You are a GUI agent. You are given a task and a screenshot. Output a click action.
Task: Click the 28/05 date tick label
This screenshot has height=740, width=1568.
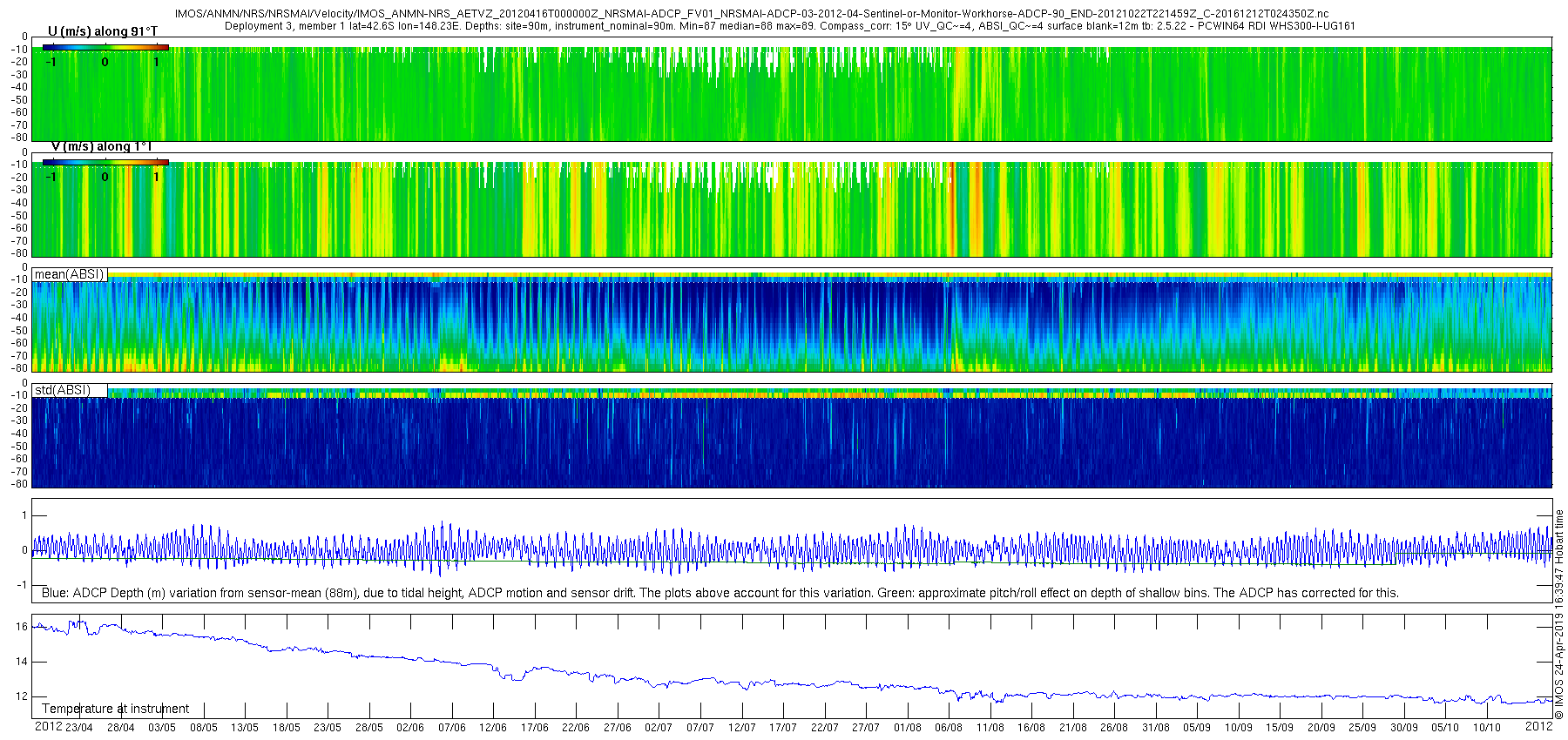368,728
